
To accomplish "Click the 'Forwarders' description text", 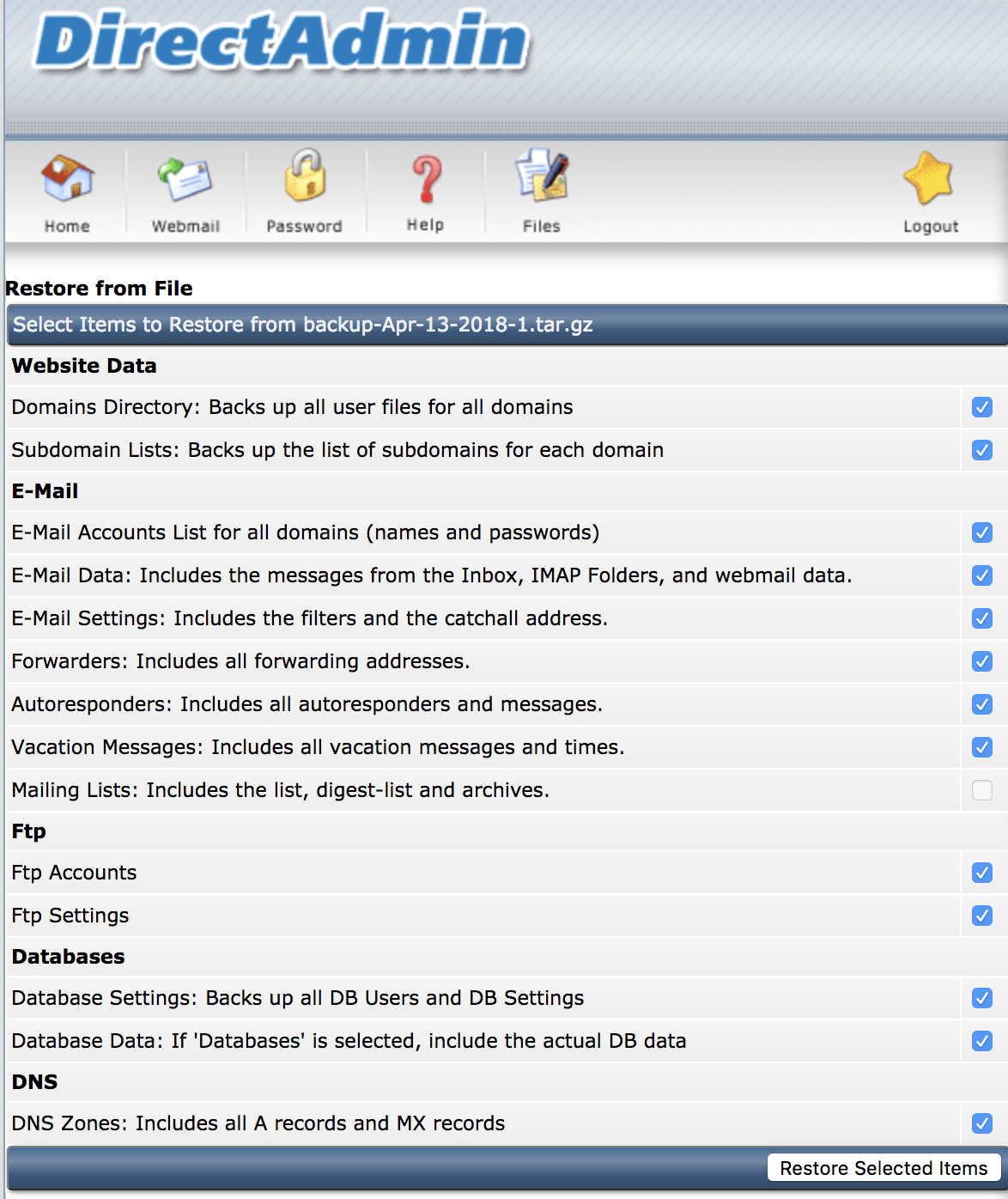I will 241,661.
